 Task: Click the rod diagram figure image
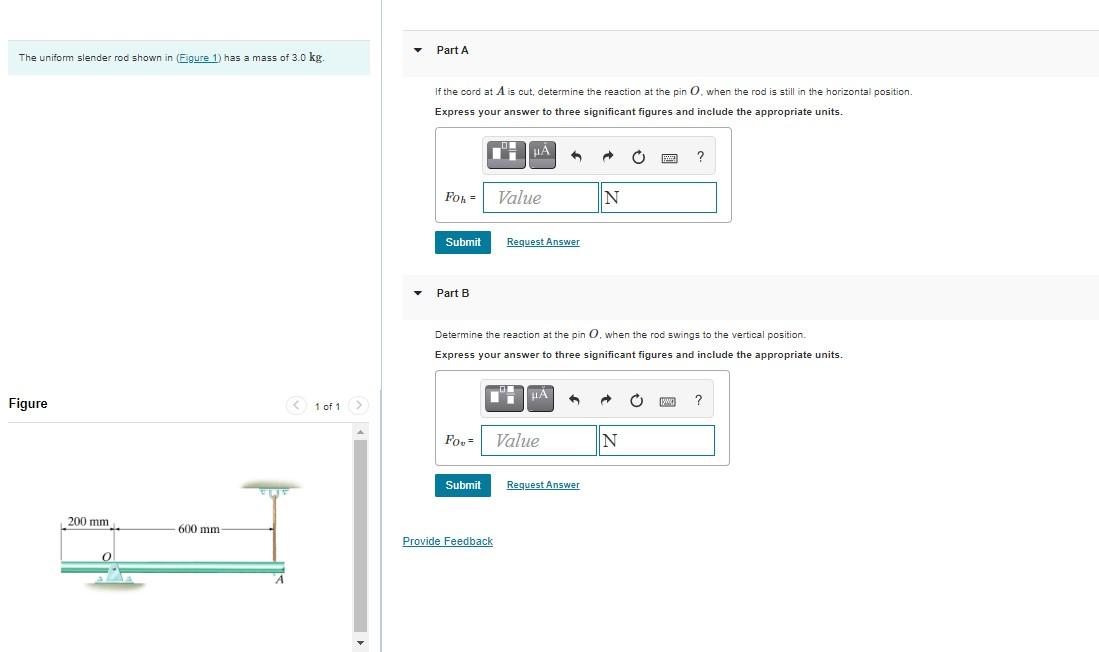[179, 536]
